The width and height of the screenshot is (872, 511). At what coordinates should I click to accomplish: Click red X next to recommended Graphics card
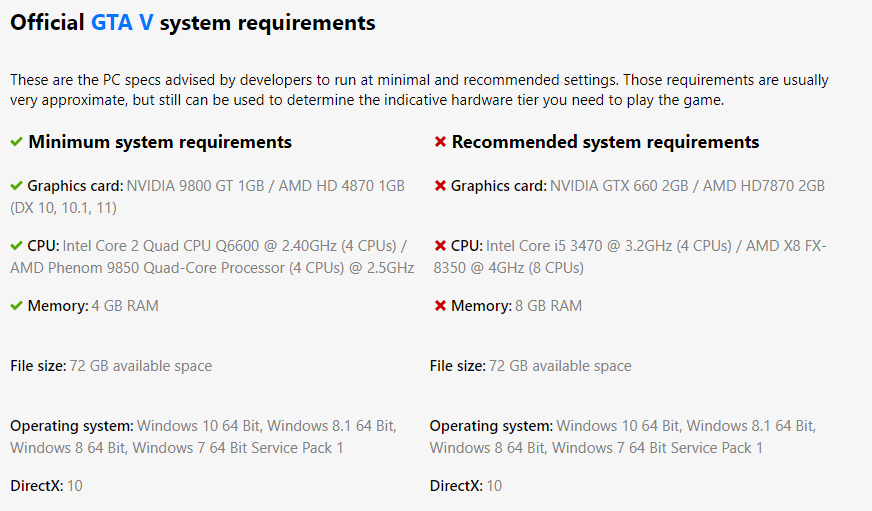pos(440,186)
